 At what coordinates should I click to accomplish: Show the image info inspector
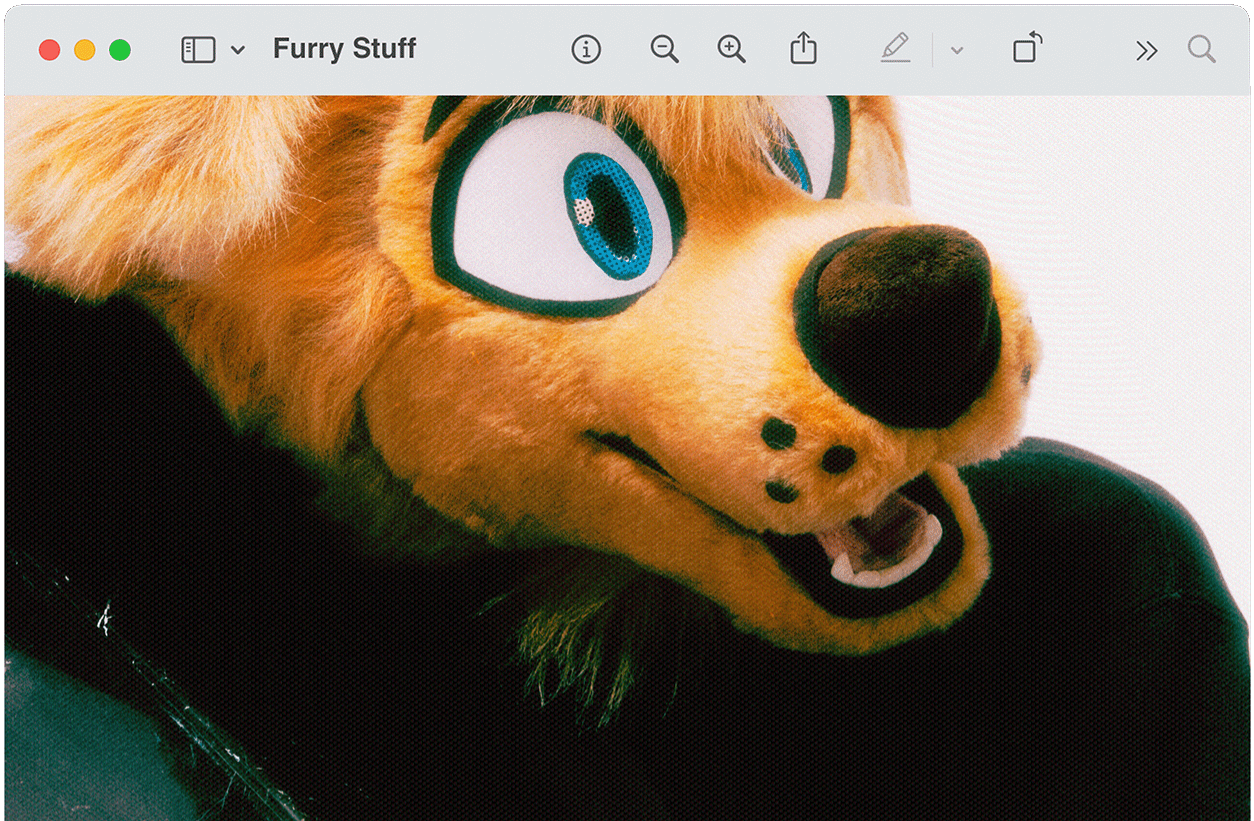pyautogui.click(x=586, y=49)
